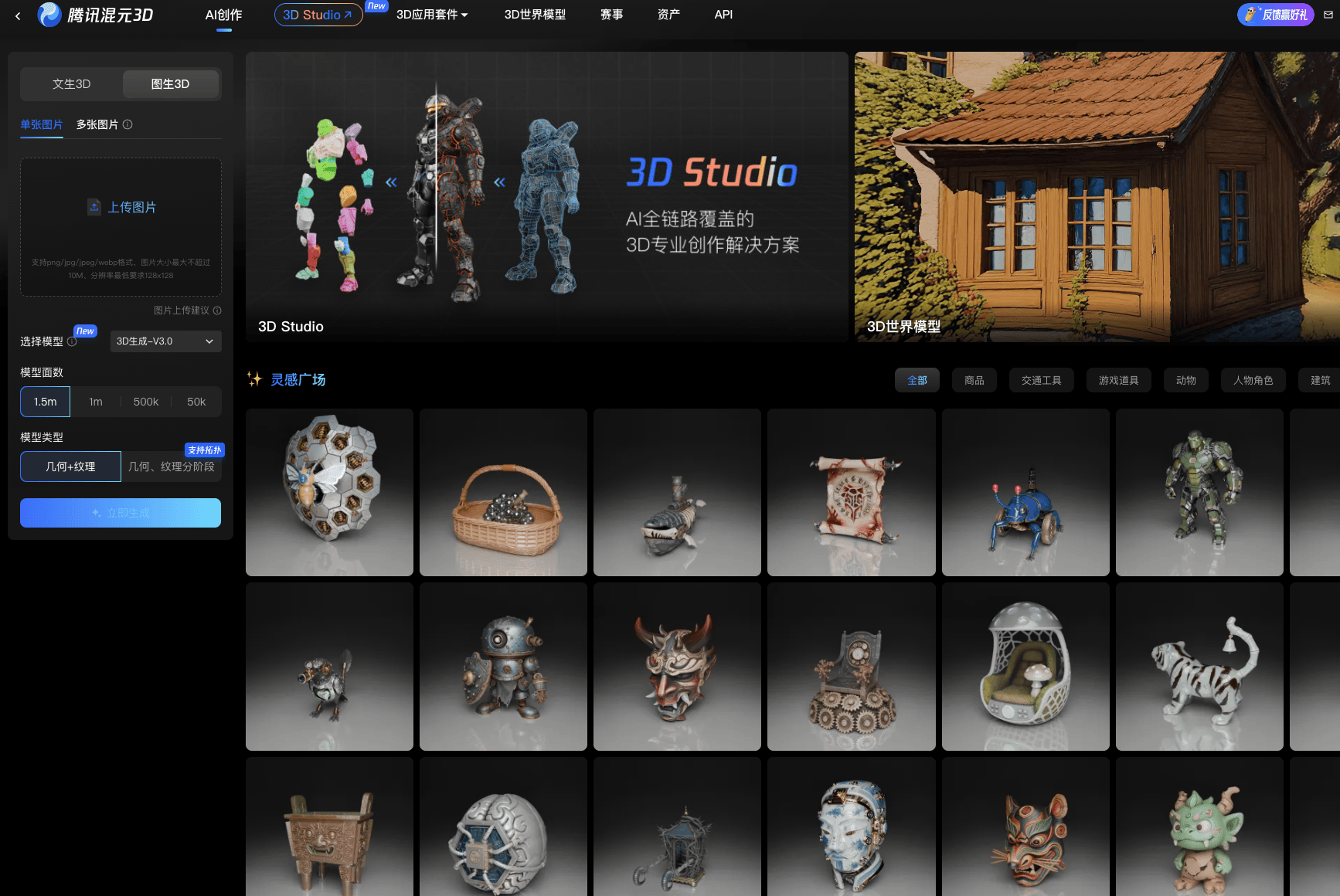This screenshot has width=1340, height=896.
Task: Select the 单张图片 tab
Action: point(42,124)
